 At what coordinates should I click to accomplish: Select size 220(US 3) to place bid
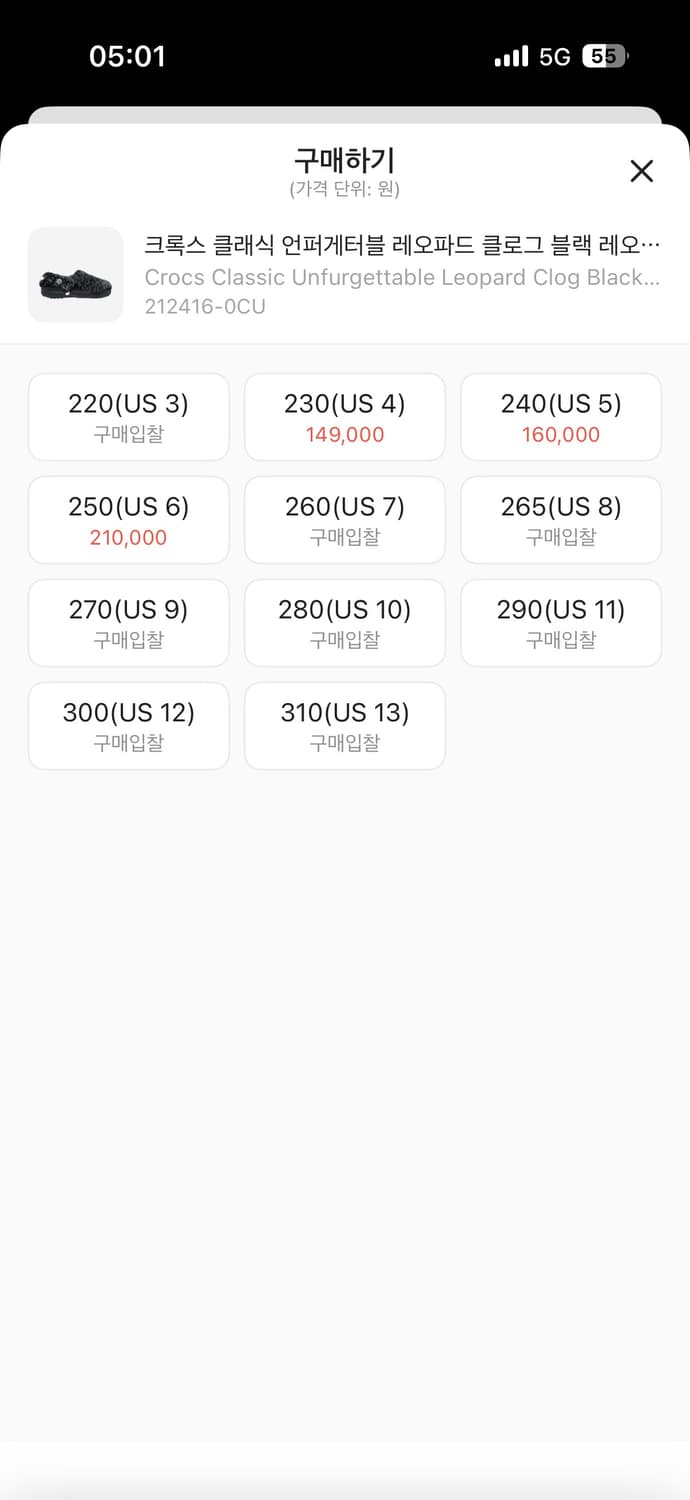click(128, 417)
